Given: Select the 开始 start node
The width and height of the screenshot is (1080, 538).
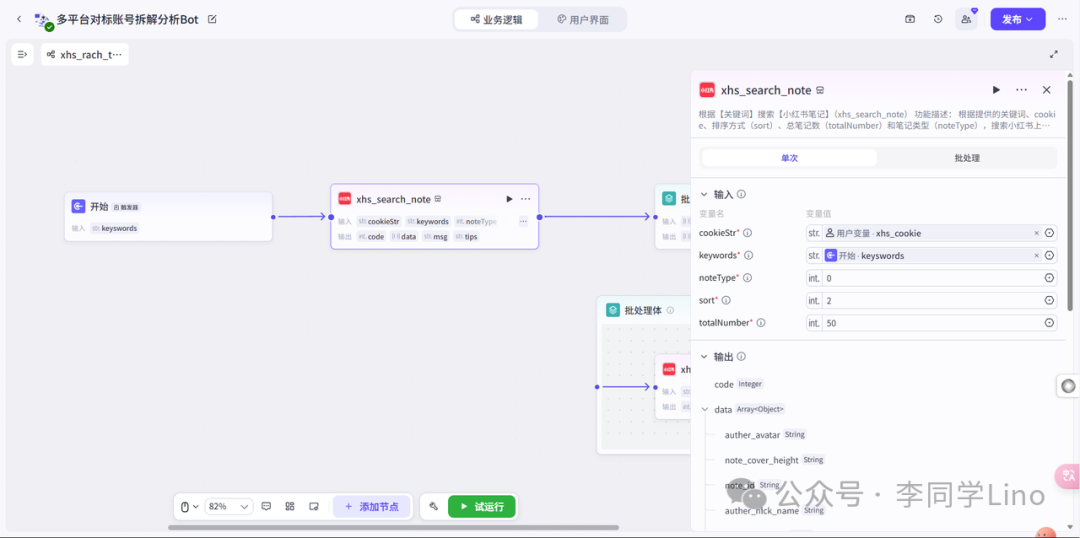Looking at the screenshot, I should coord(168,216).
